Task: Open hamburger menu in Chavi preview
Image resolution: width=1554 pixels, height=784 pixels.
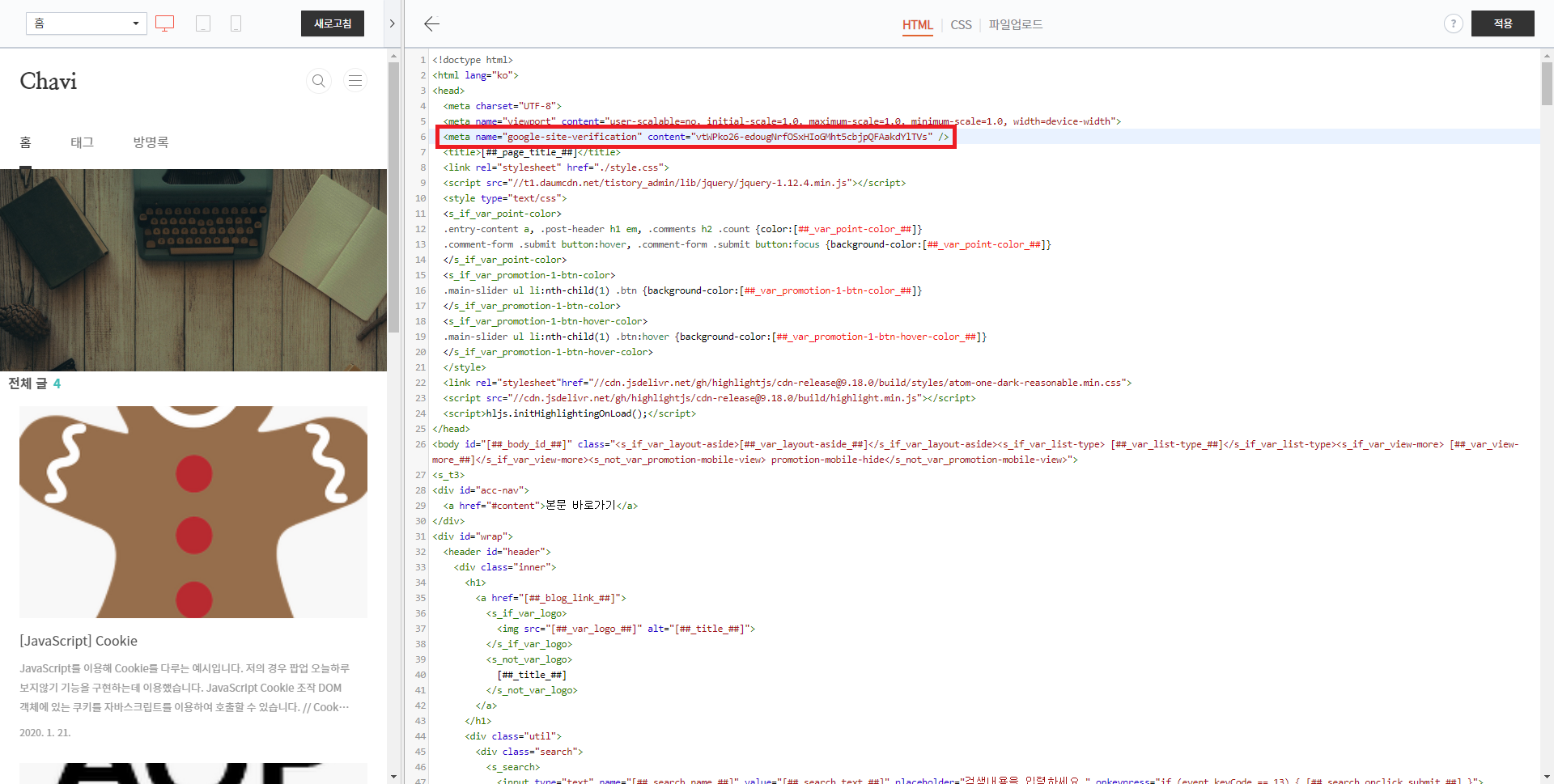Action: tap(355, 81)
